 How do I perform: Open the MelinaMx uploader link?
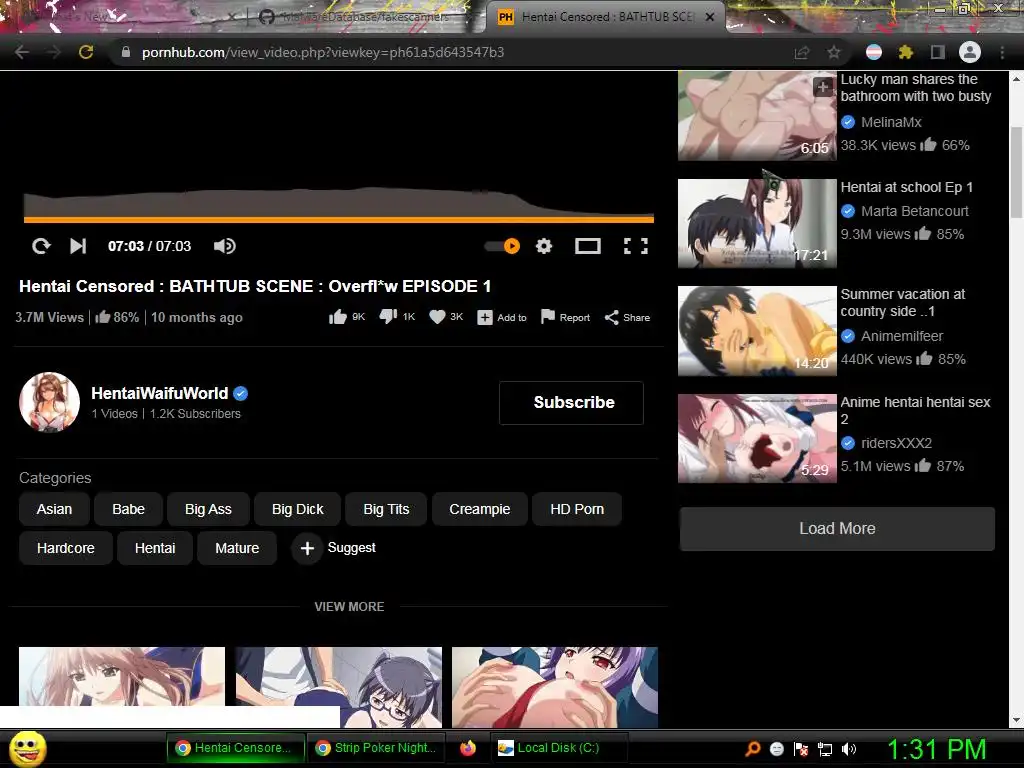[891, 122]
